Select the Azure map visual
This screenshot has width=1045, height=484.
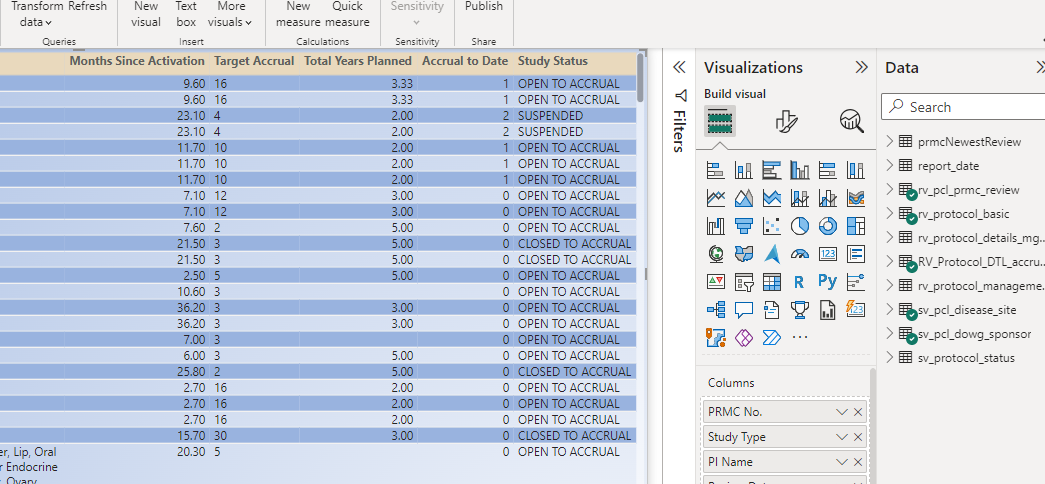pos(772,254)
